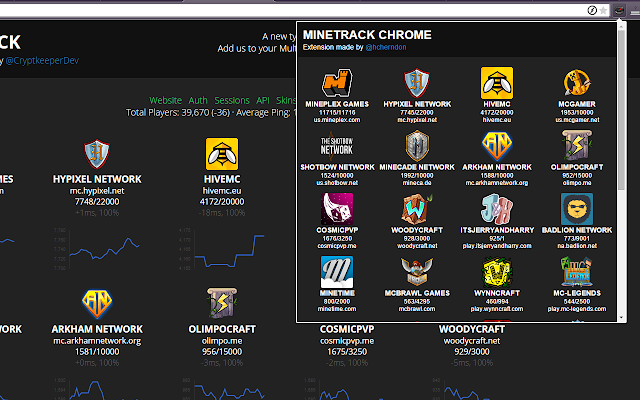
Task: Click the us.mineplex.com address in popup
Action: [337, 120]
